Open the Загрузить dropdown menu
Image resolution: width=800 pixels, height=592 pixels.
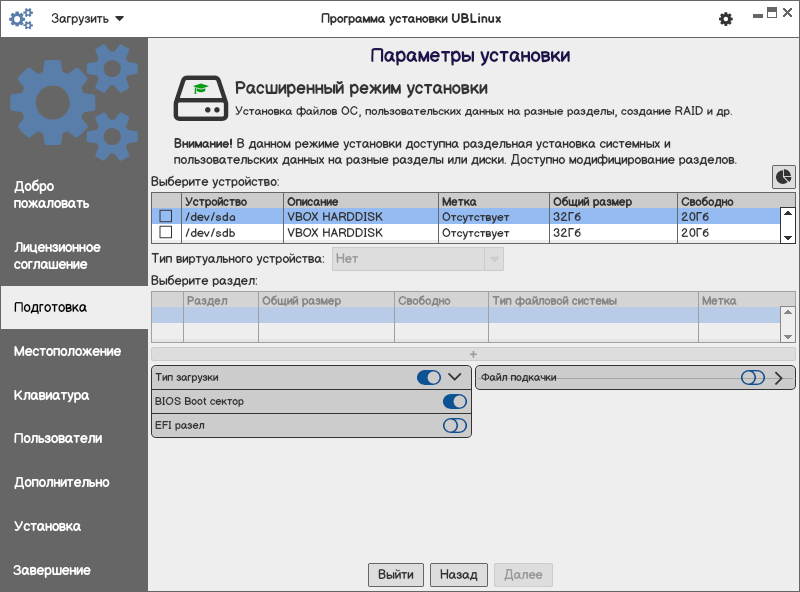pyautogui.click(x=87, y=19)
